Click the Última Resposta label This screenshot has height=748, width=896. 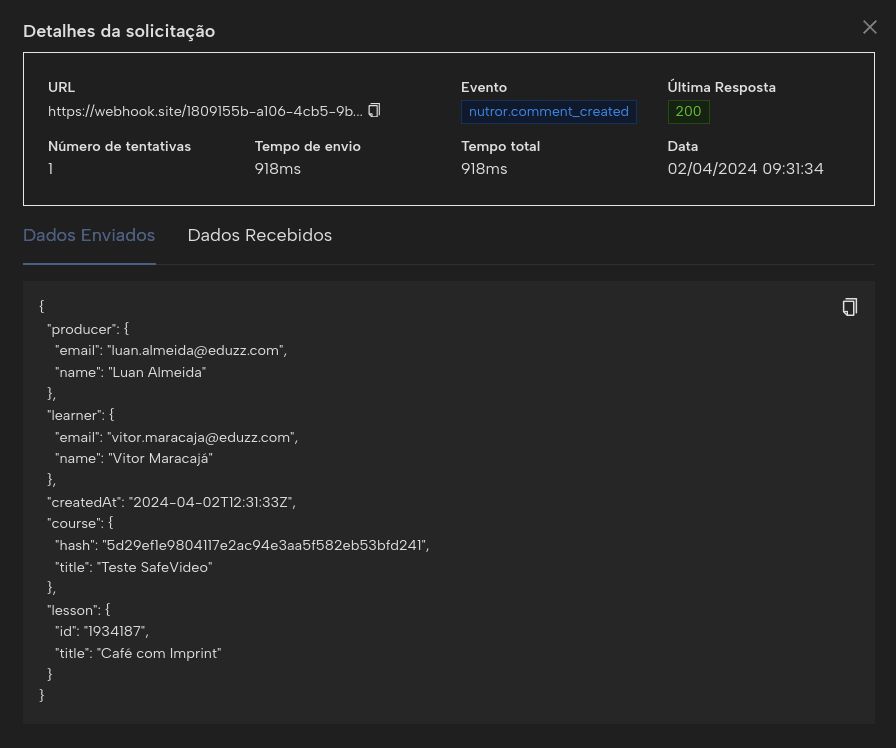(x=722, y=87)
